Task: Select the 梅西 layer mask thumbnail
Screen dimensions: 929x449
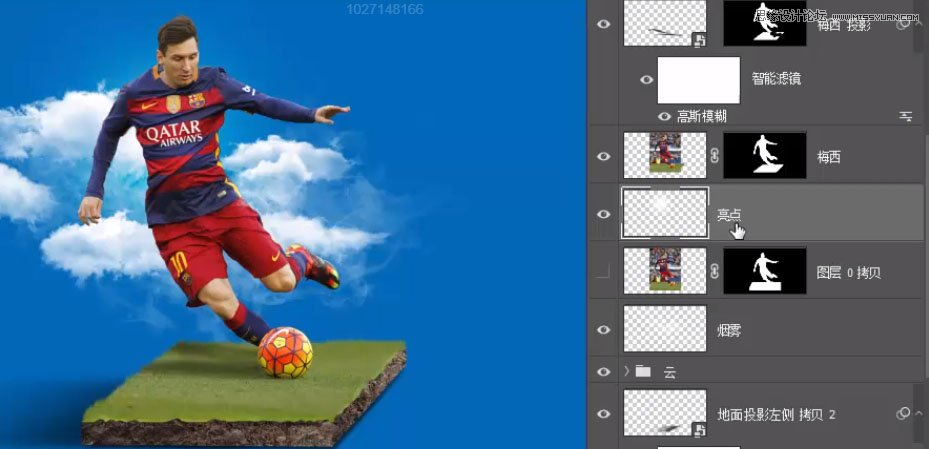Action: (765, 155)
